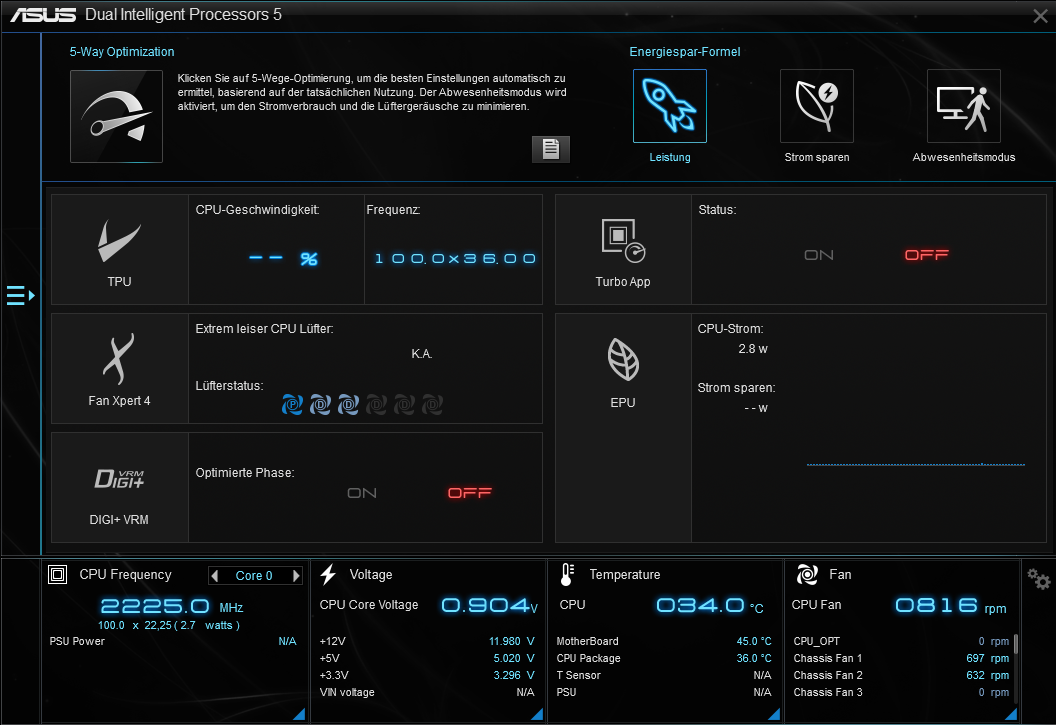
Task: Click the CPU Core Voltage 0.904 readout
Action: click(x=489, y=605)
